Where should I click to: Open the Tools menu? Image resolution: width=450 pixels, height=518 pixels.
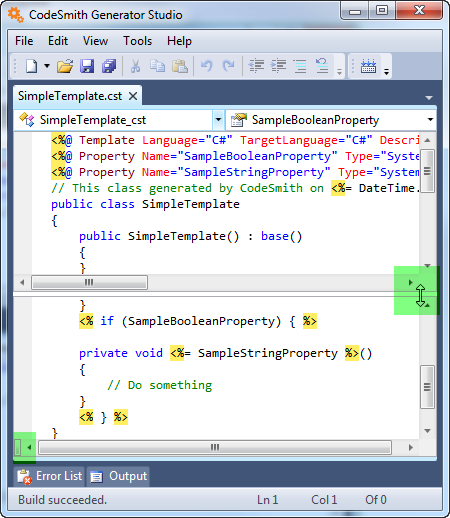(138, 41)
